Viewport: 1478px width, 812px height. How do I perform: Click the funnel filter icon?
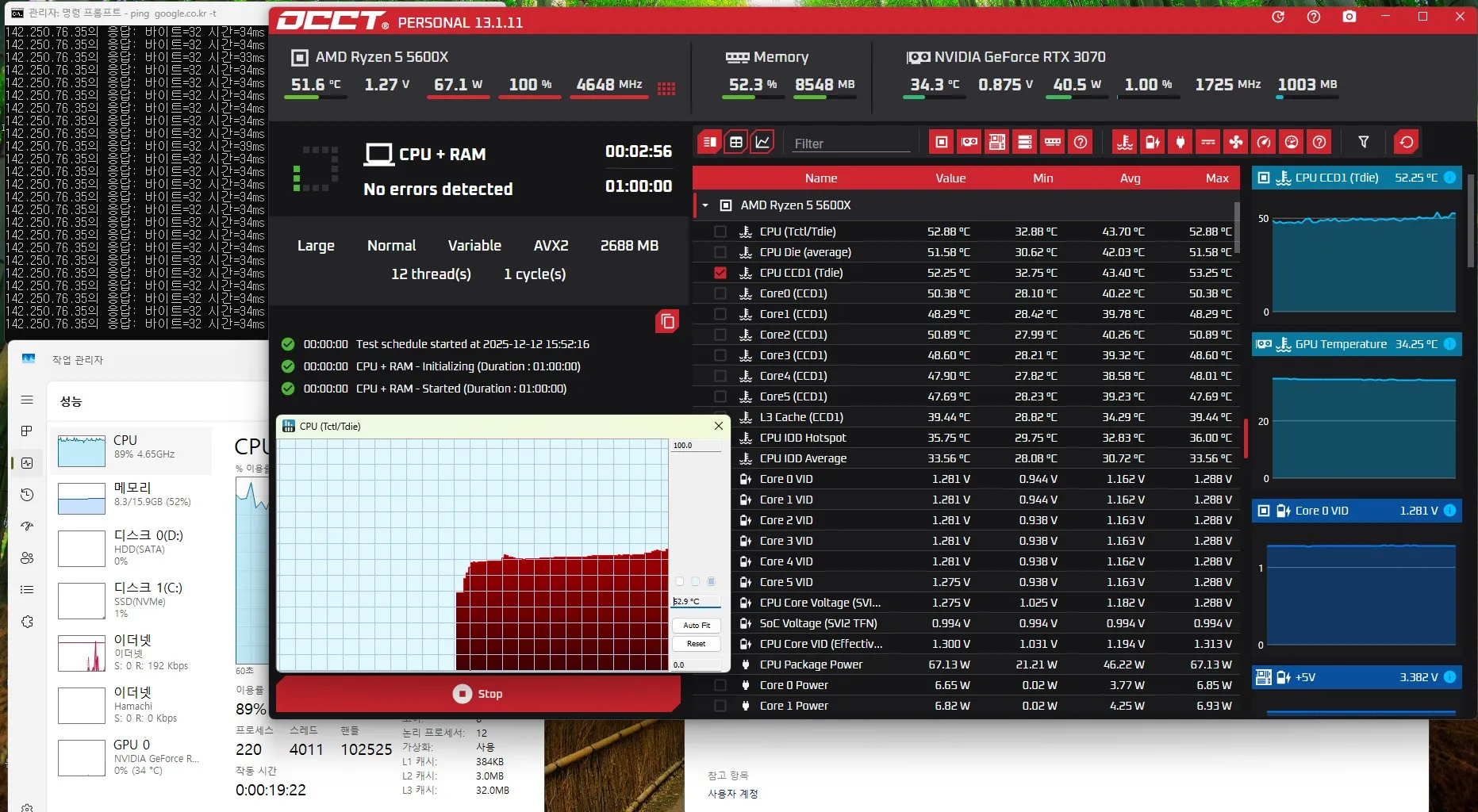point(1364,142)
